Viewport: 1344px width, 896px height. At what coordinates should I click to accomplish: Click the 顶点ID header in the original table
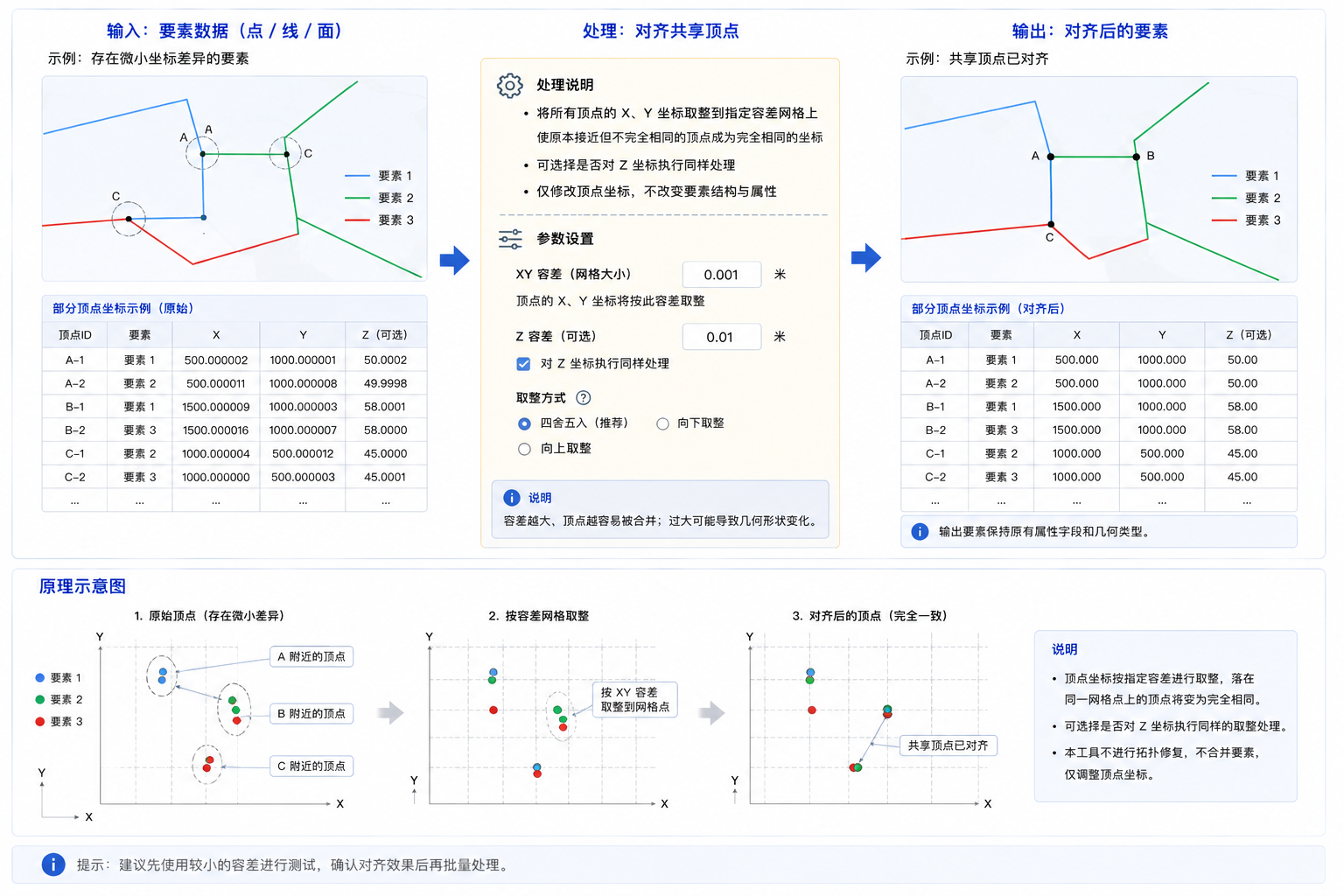coord(75,335)
